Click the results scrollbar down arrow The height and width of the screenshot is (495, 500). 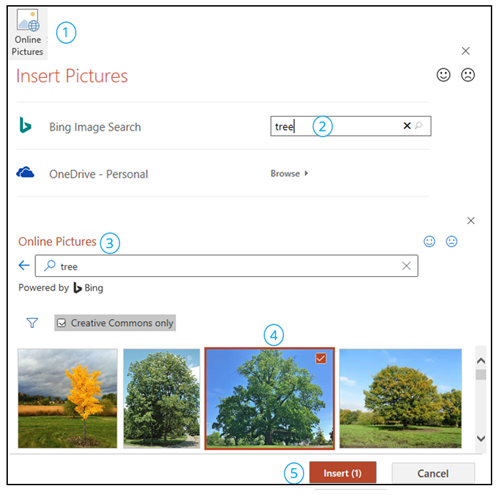pyautogui.click(x=481, y=438)
